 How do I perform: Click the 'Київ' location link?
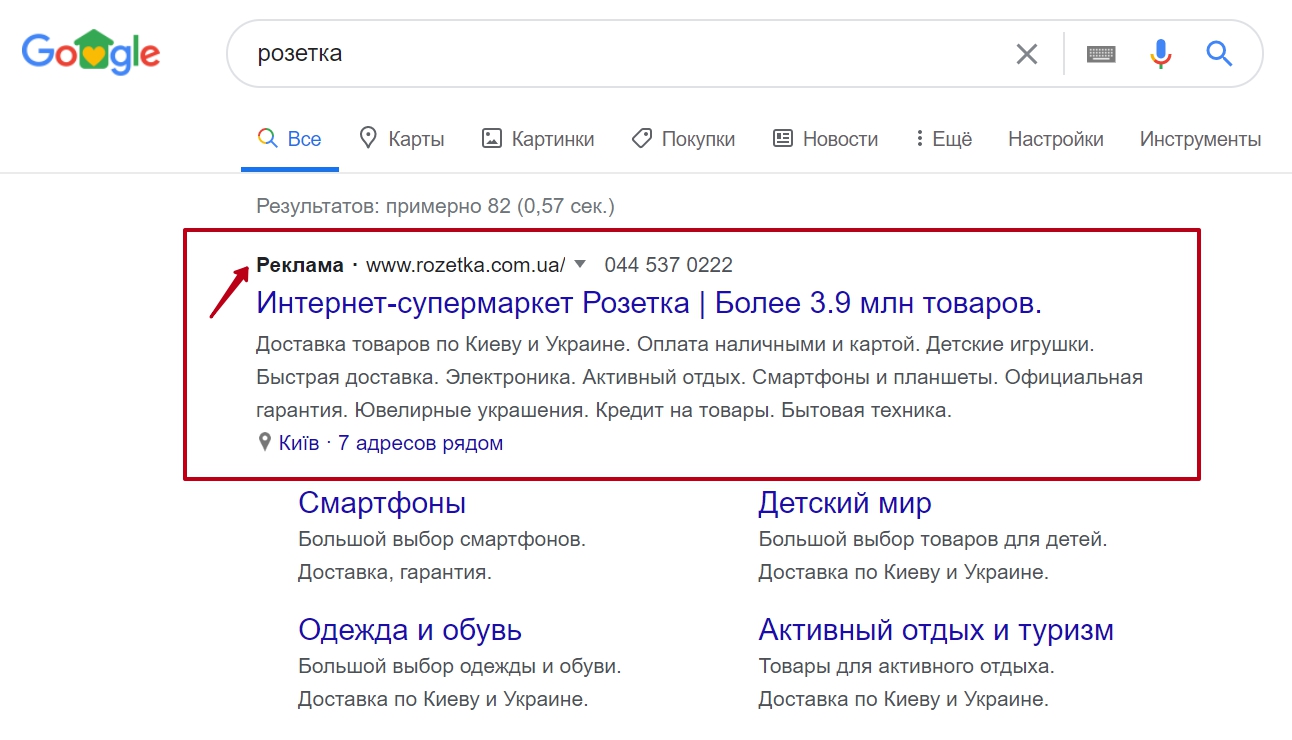pos(299,443)
